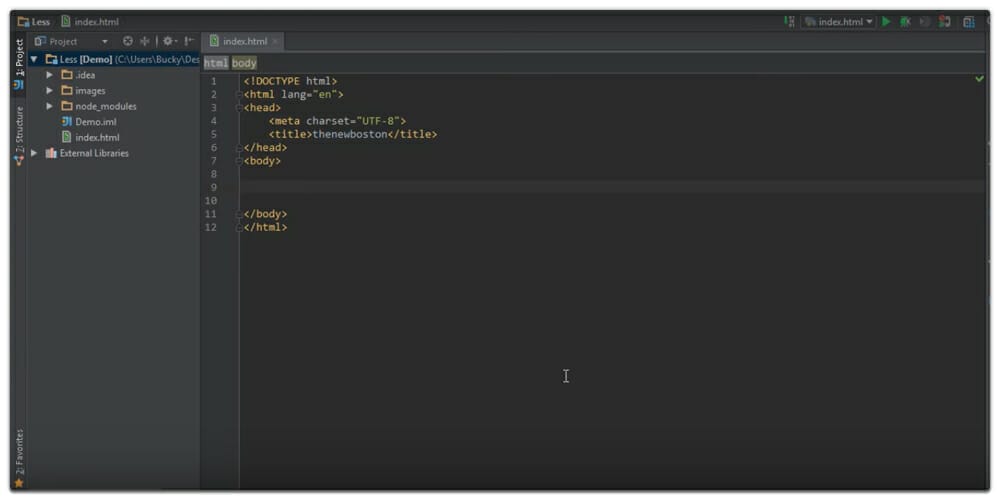Expand the node_modules folder
Screen dimensions: 1000x500
[50, 106]
